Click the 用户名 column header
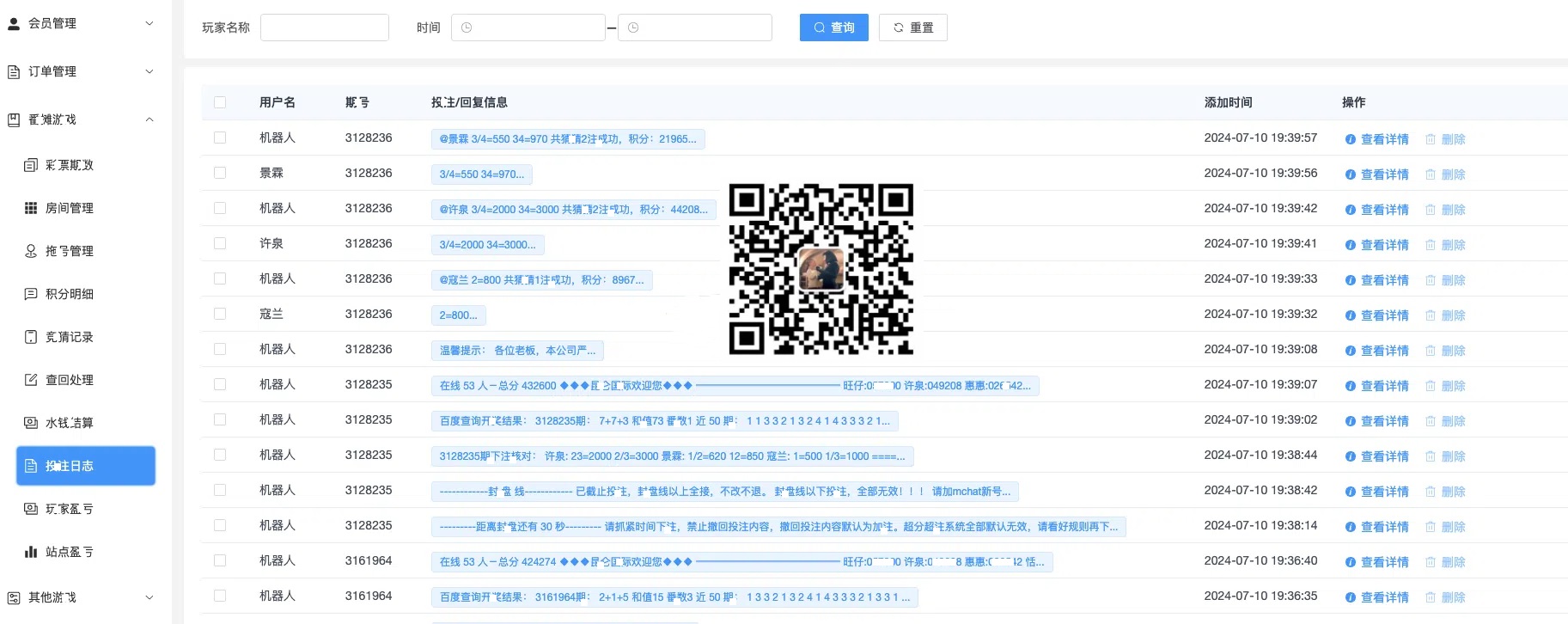This screenshot has height=624, width=1568. tap(278, 102)
